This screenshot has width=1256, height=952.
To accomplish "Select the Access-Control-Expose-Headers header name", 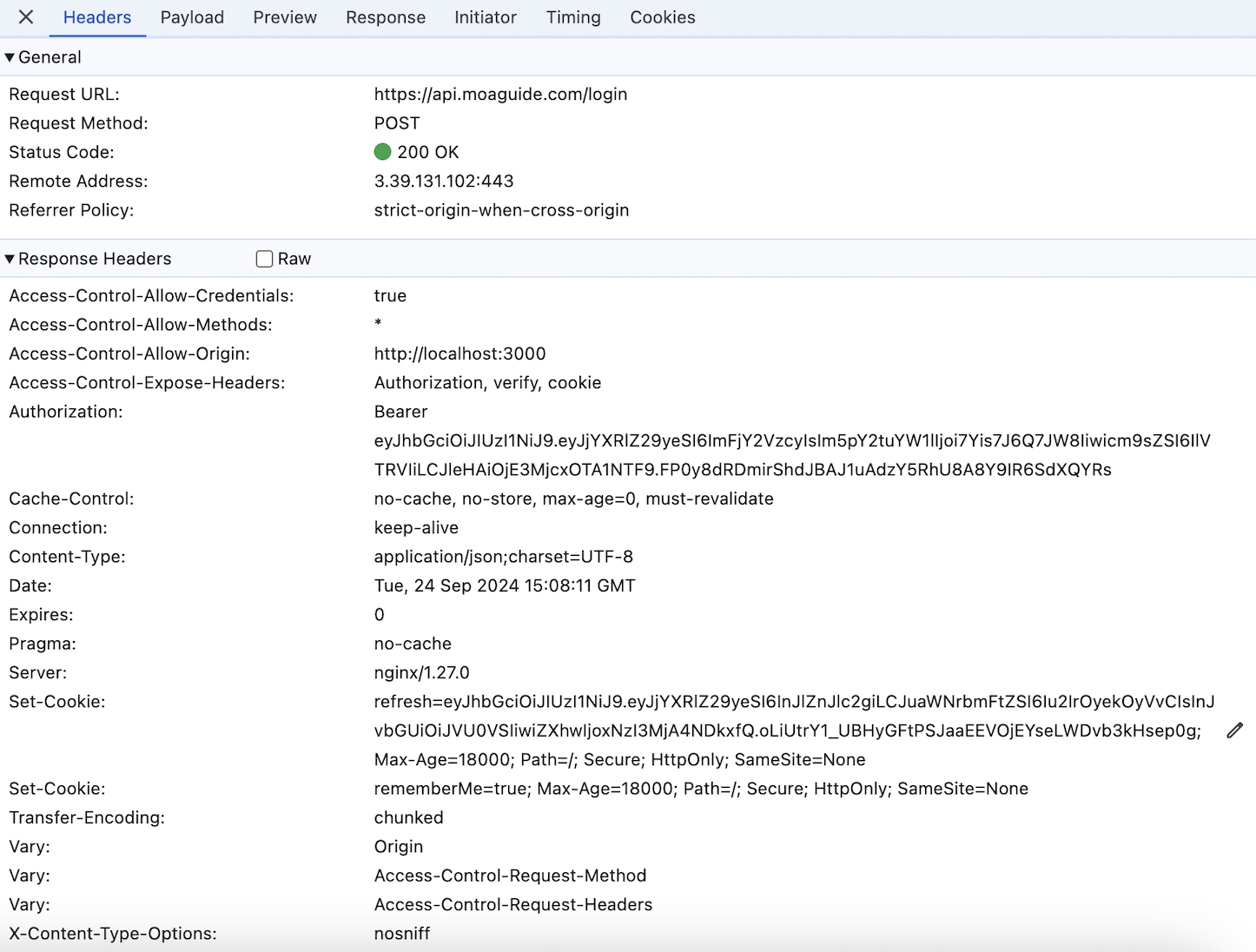I will tap(147, 383).
